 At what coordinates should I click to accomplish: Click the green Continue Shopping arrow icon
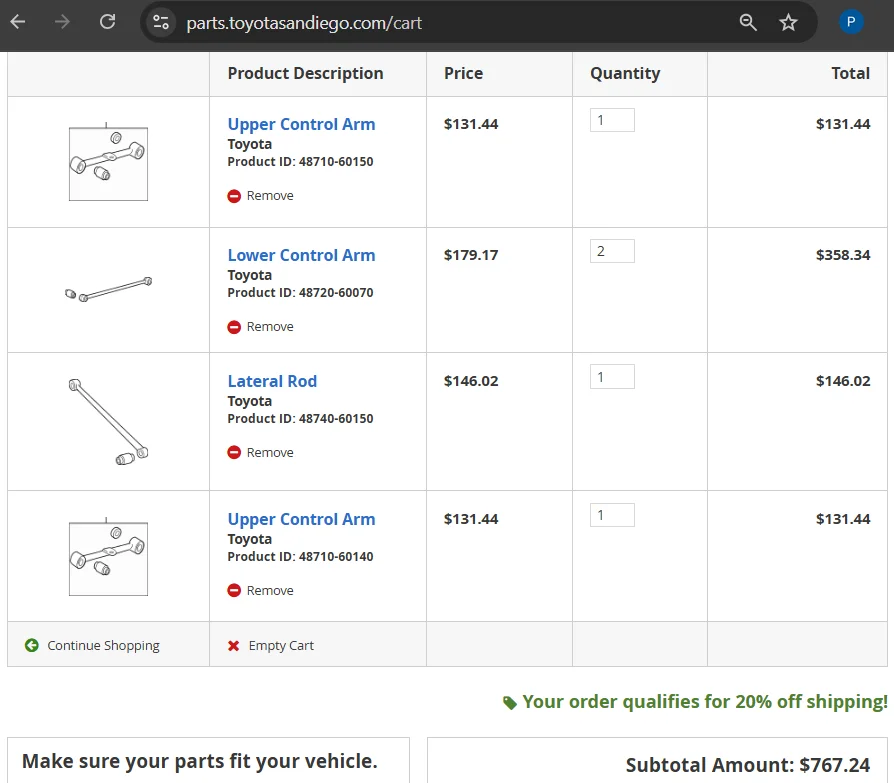(32, 646)
